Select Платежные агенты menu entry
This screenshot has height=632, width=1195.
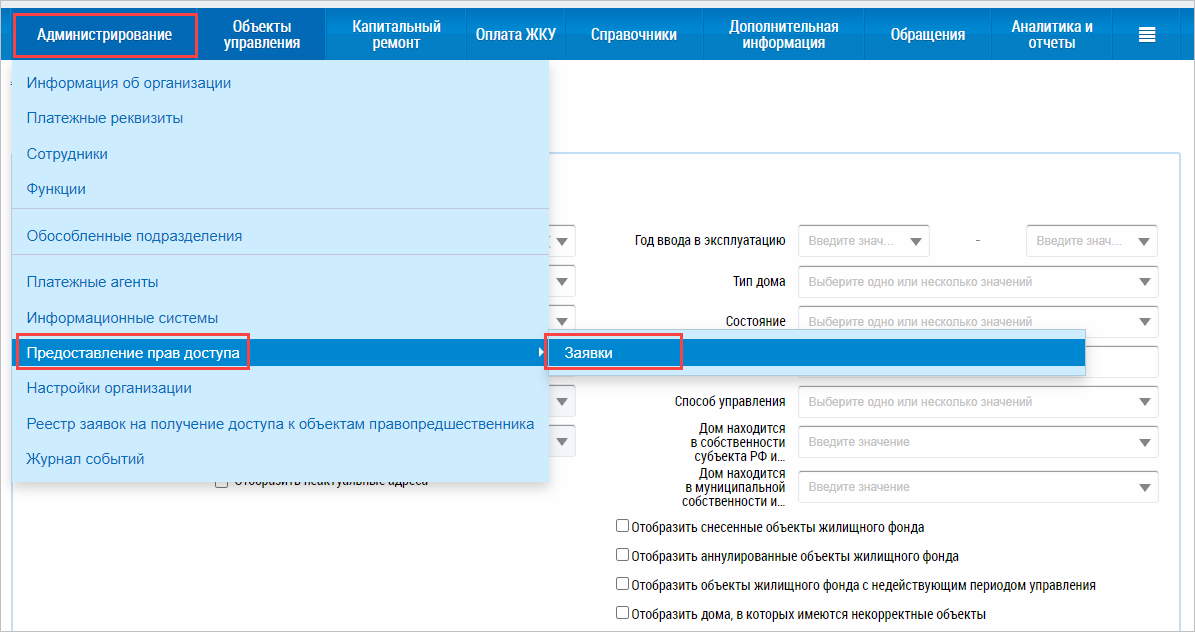coord(280,282)
